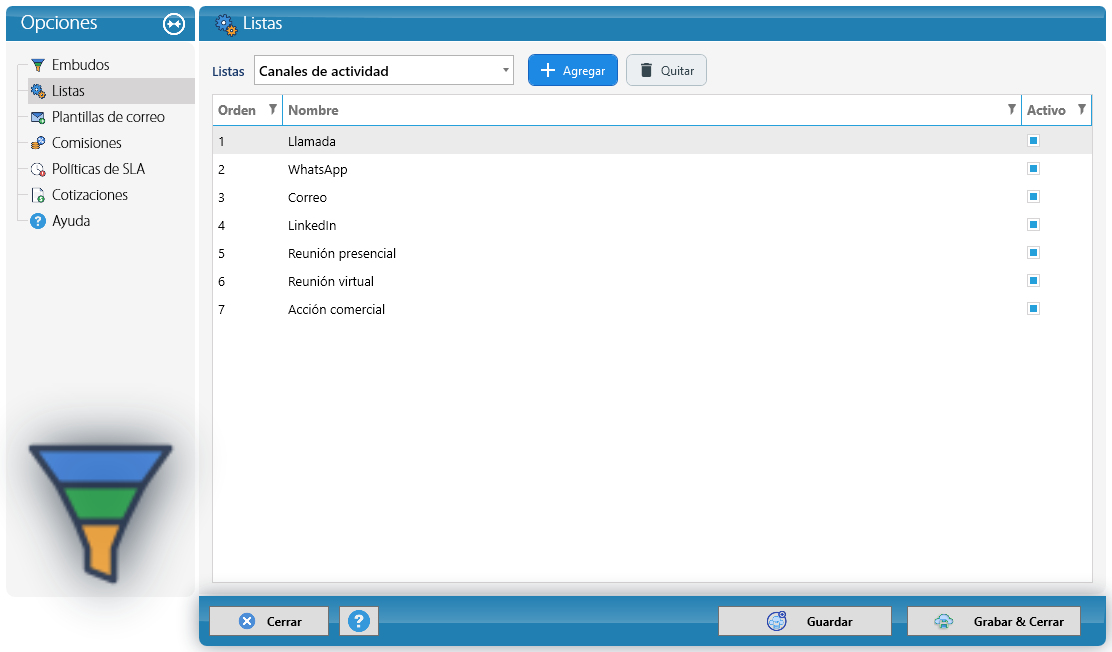
Task: Open Plantillas de correo option
Action: click(108, 117)
